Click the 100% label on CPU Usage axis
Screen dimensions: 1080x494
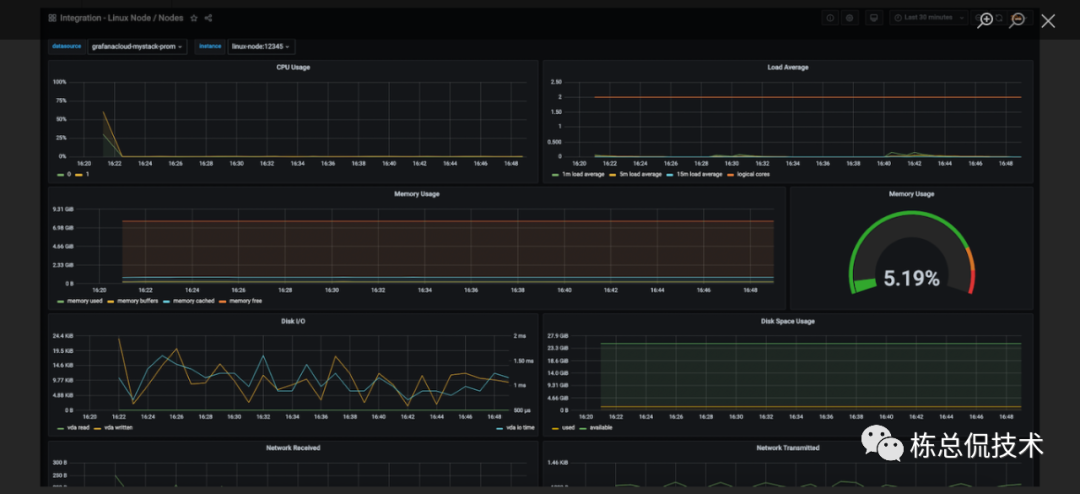pos(59,82)
